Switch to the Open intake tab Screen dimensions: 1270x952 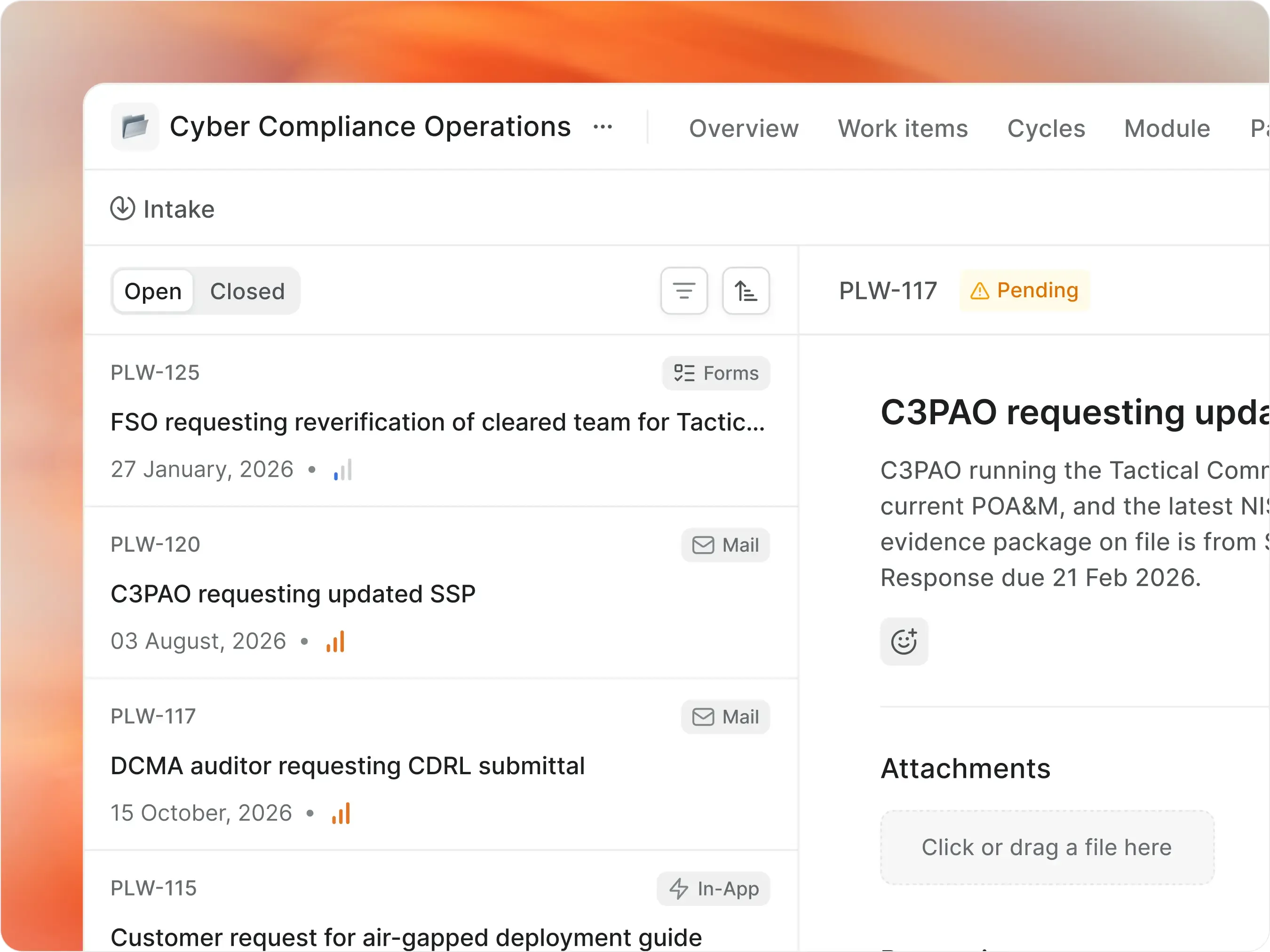153,291
